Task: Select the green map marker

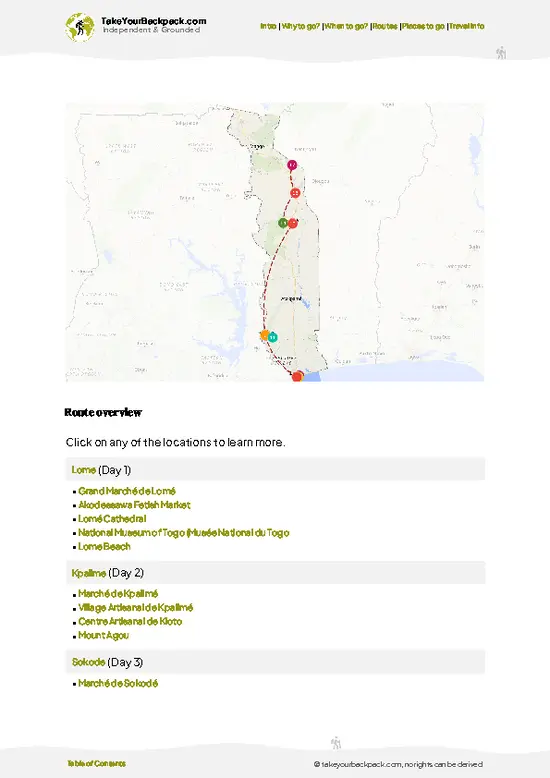Action: click(x=283, y=223)
